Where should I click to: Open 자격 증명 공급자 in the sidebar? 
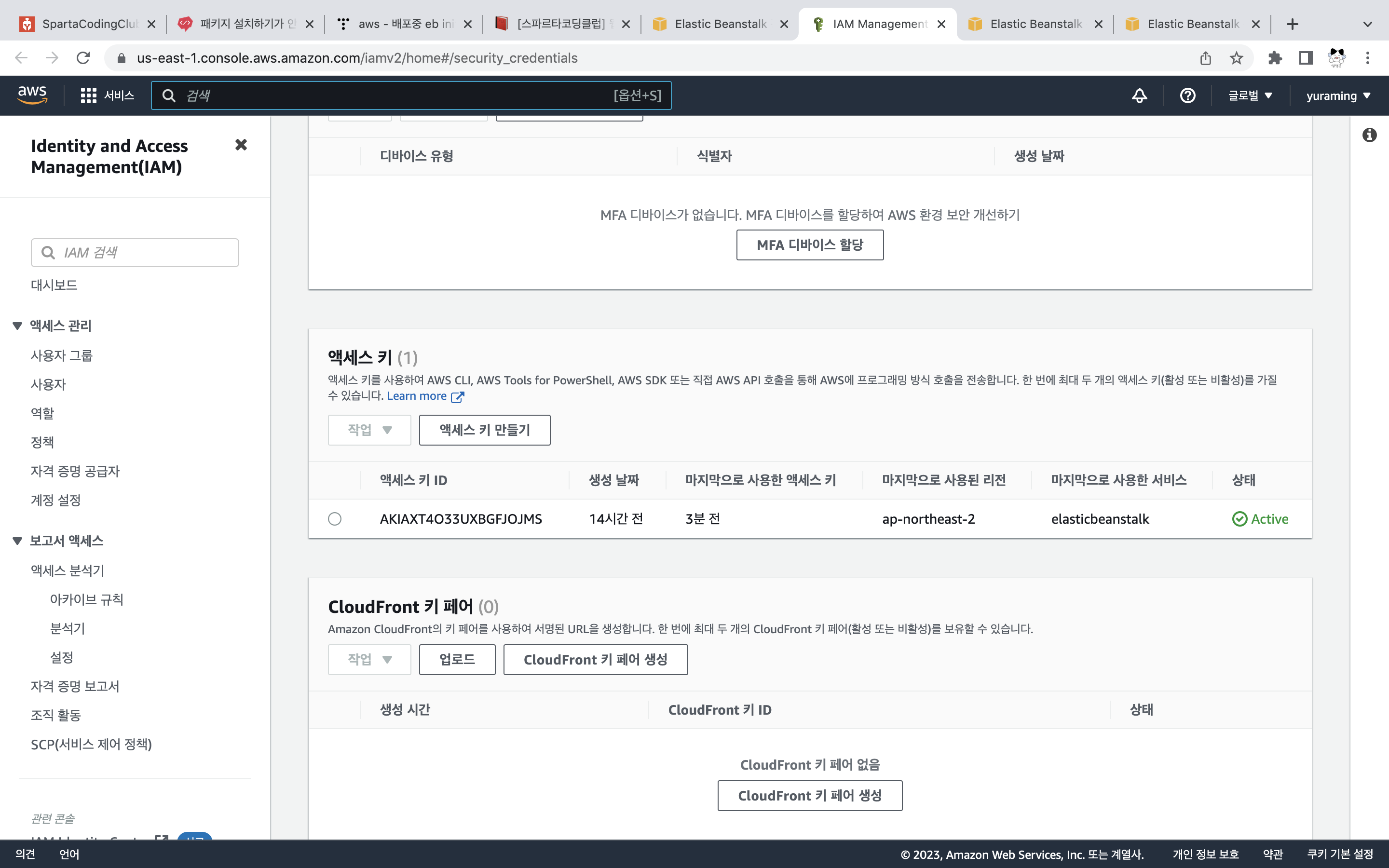[75, 471]
